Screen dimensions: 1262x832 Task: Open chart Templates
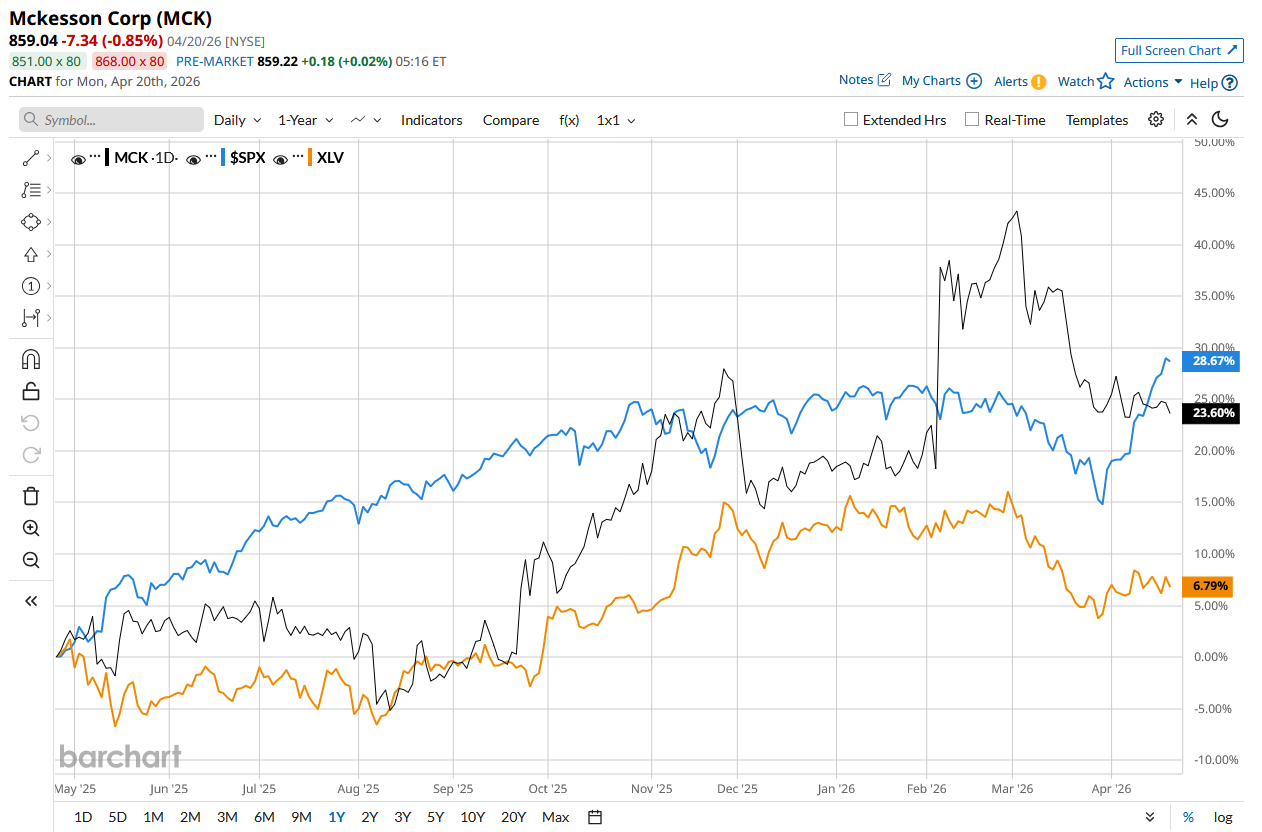click(1097, 120)
